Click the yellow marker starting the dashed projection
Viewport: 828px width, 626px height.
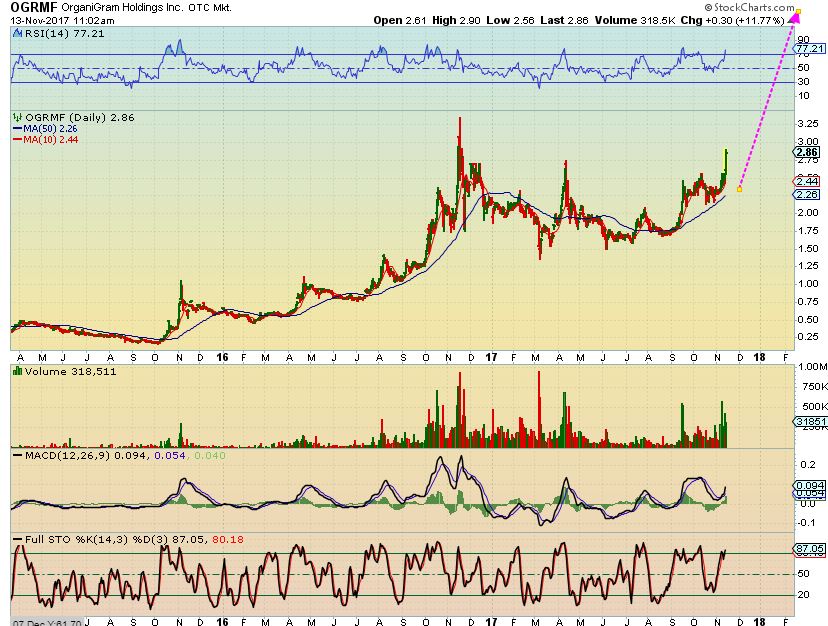pyautogui.click(x=738, y=188)
